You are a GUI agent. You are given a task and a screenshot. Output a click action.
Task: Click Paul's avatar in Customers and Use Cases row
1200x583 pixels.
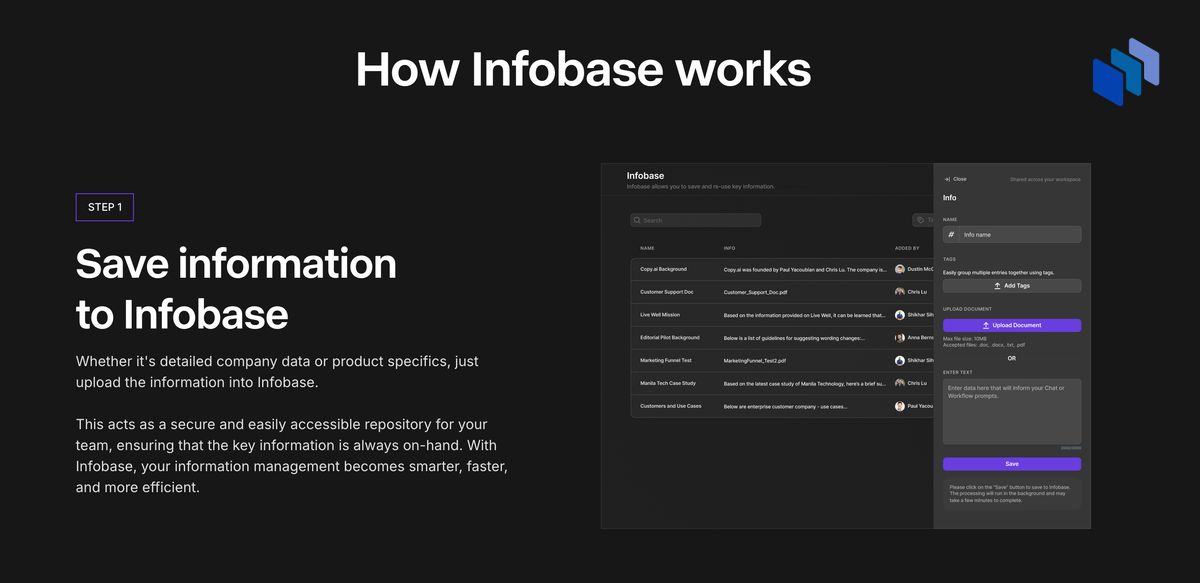coord(900,406)
